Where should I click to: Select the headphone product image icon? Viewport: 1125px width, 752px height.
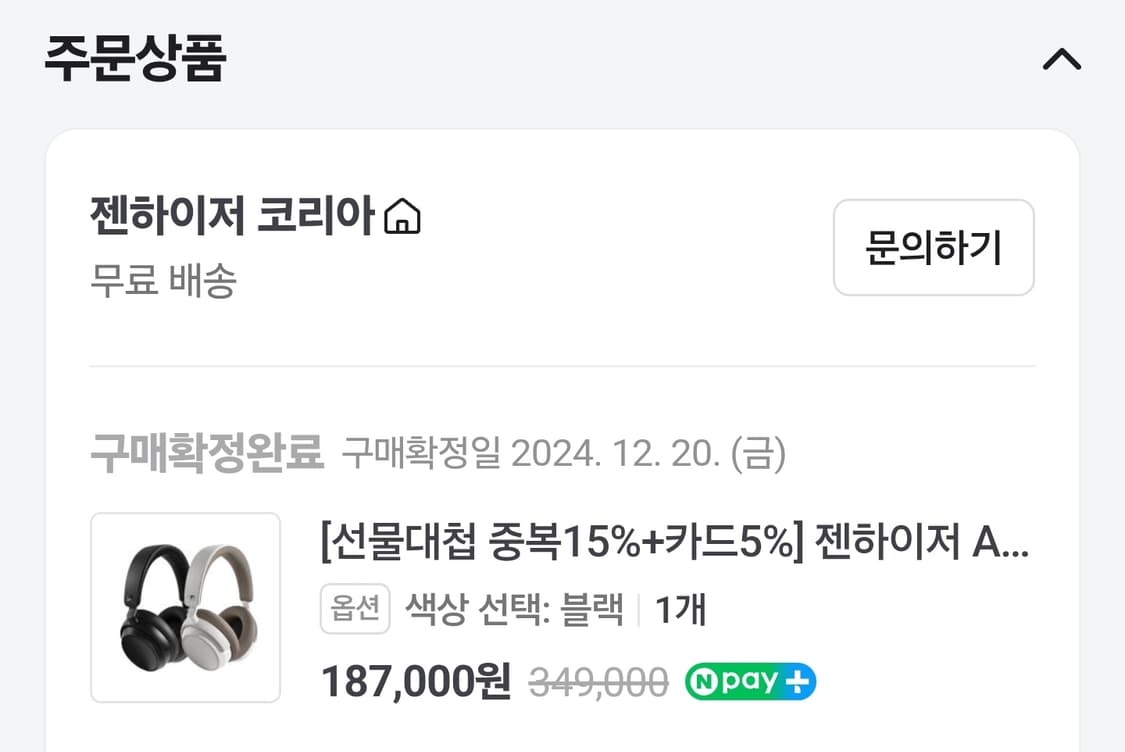point(185,607)
